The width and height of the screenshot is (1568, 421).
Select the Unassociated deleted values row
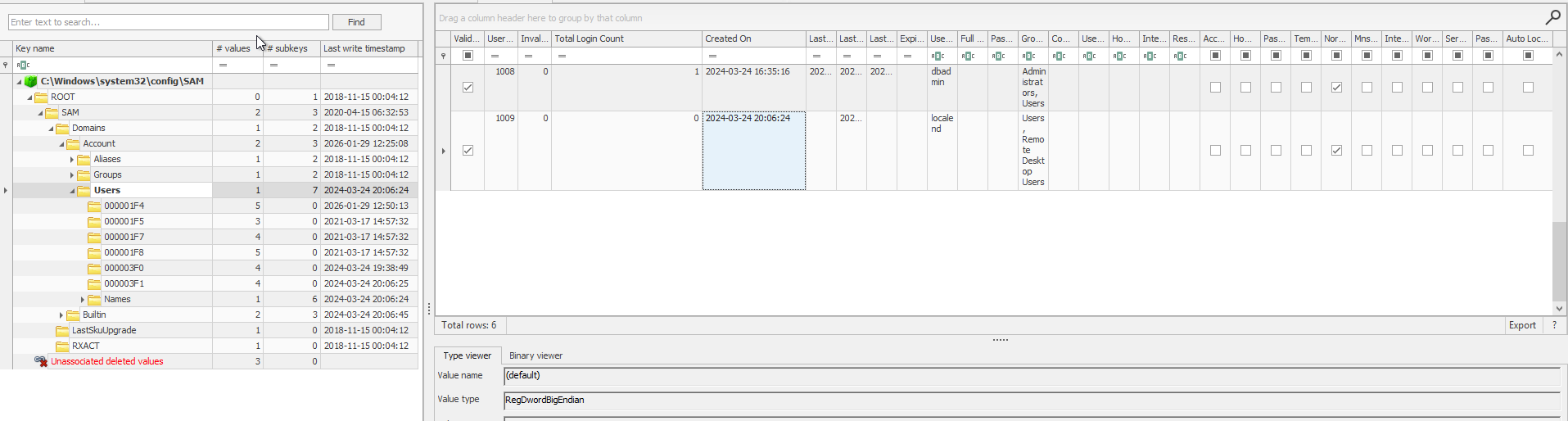click(x=215, y=361)
